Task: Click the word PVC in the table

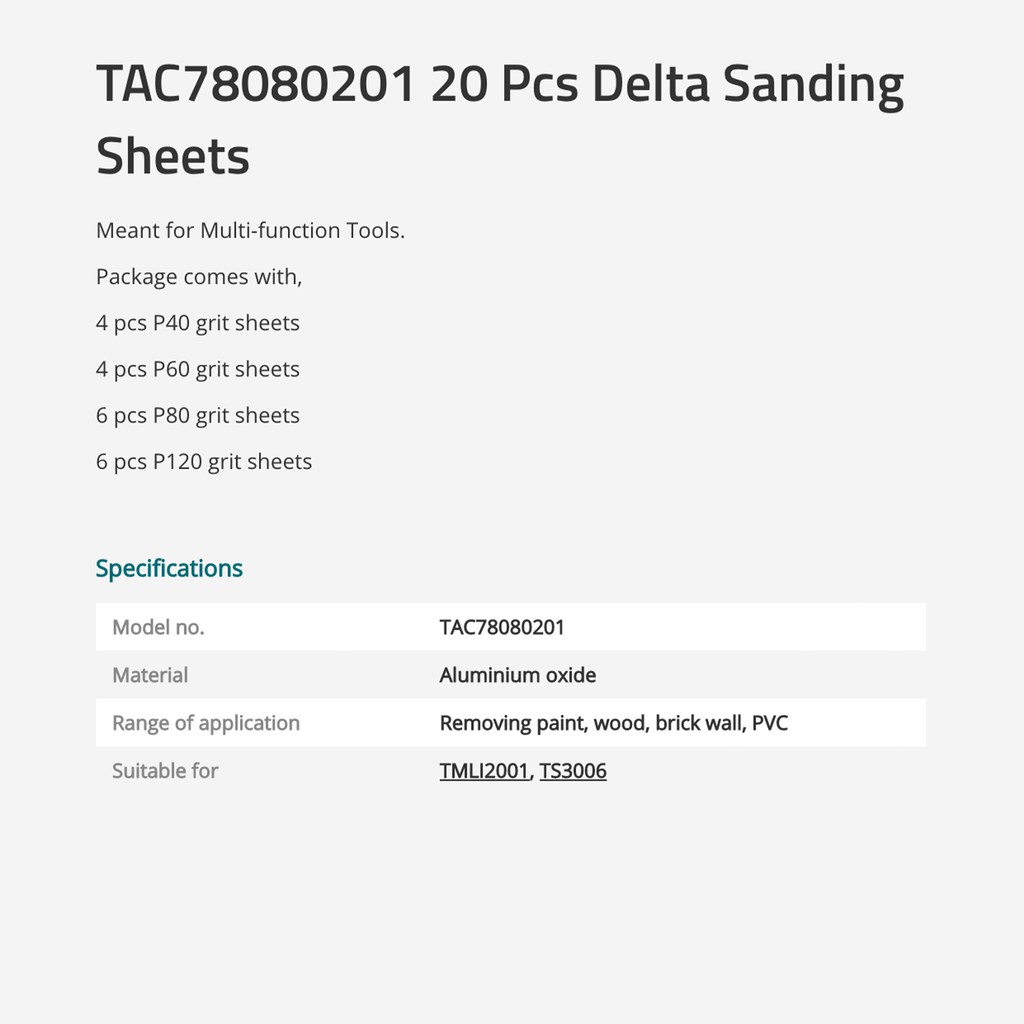Action: coord(770,723)
